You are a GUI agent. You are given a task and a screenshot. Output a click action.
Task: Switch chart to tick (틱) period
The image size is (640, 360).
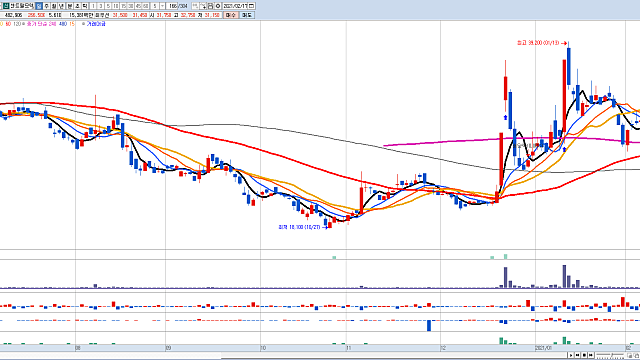84,6
